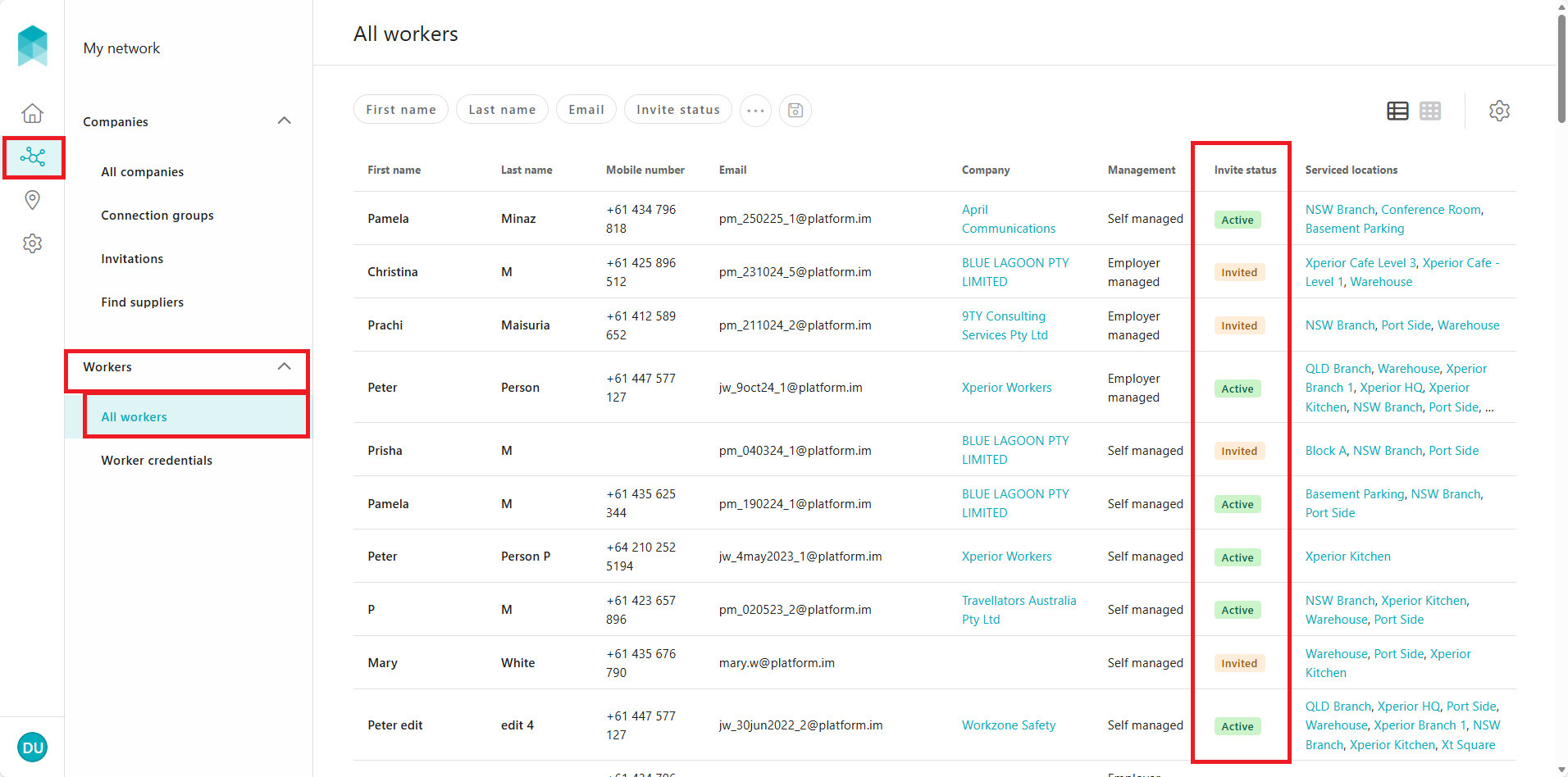Open the First name filter
The width and height of the screenshot is (1568, 777).
401,109
